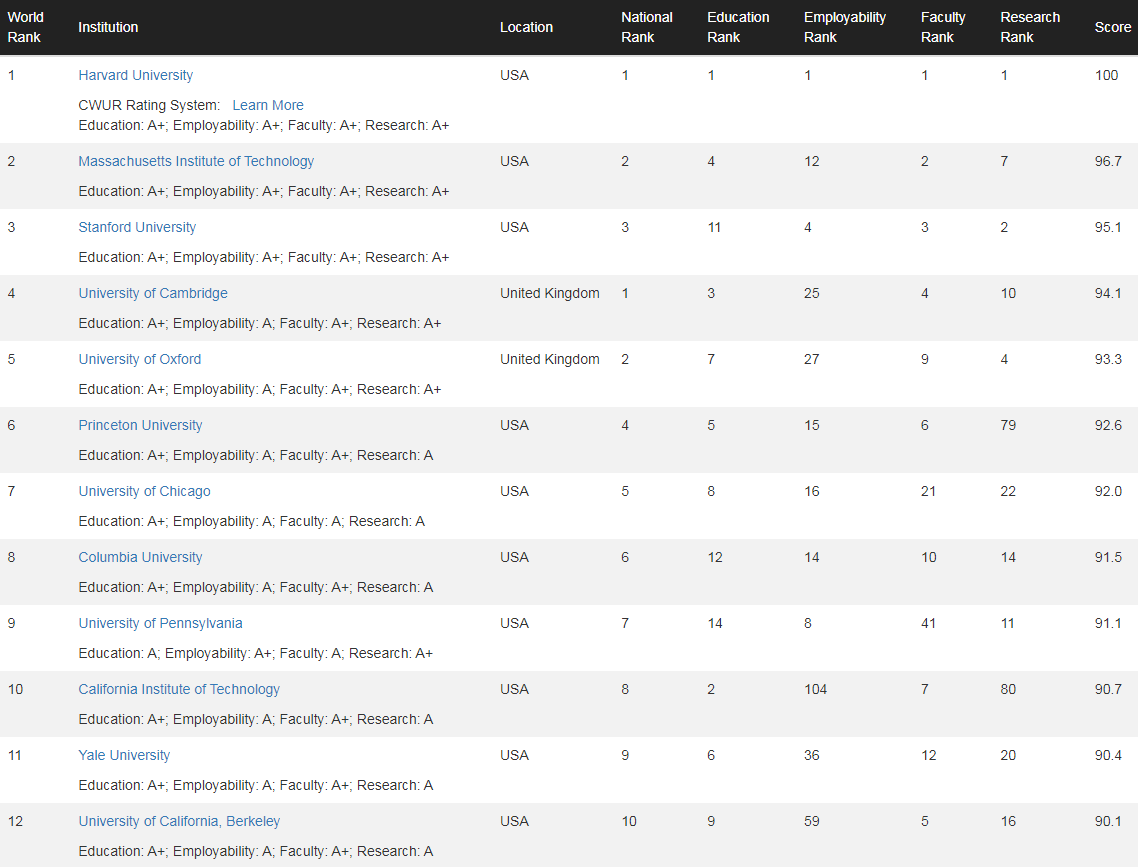Click Princeton's score 92.6
This screenshot has height=867, width=1138.
(1108, 425)
